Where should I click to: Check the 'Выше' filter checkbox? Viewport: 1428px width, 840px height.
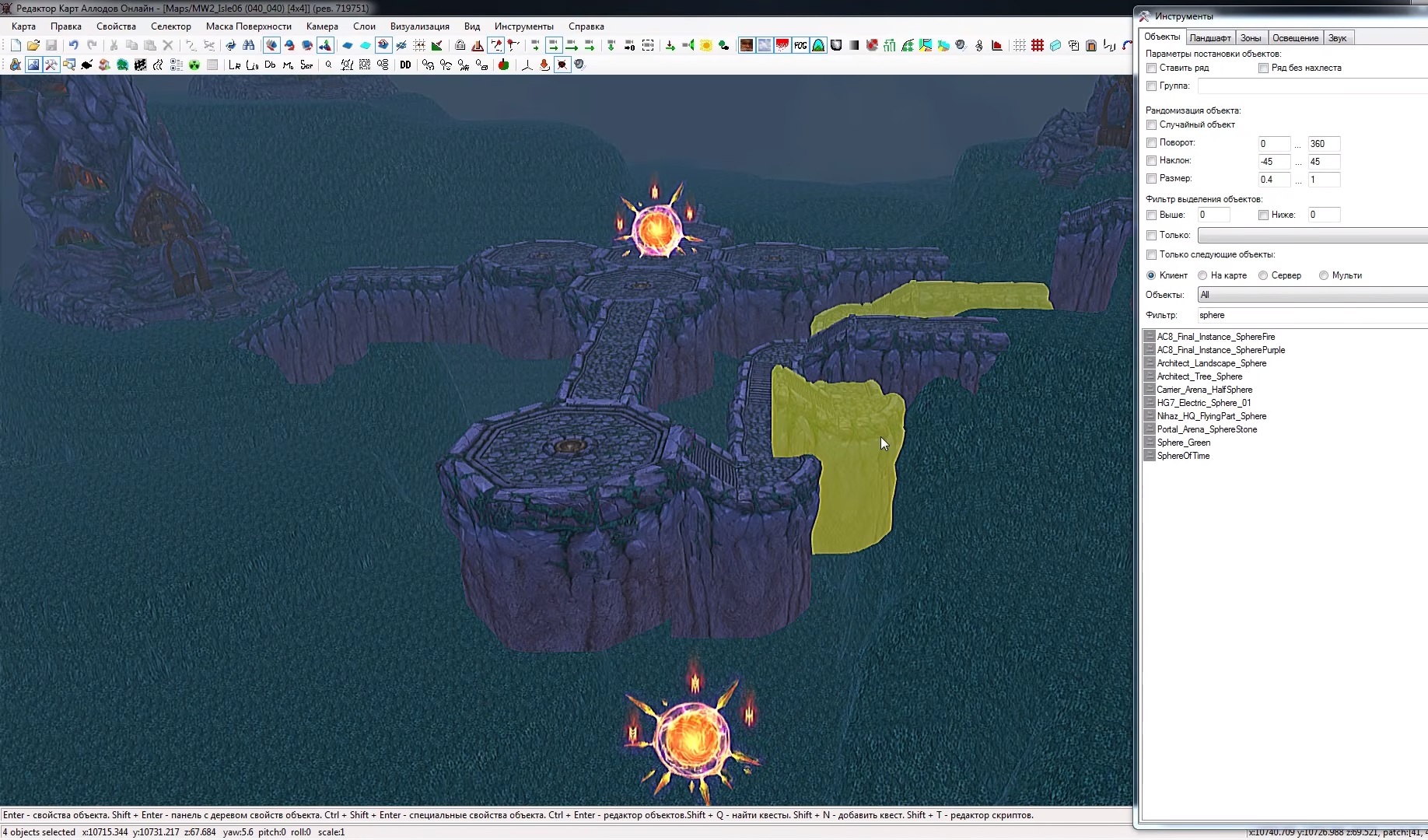[x=1151, y=215]
